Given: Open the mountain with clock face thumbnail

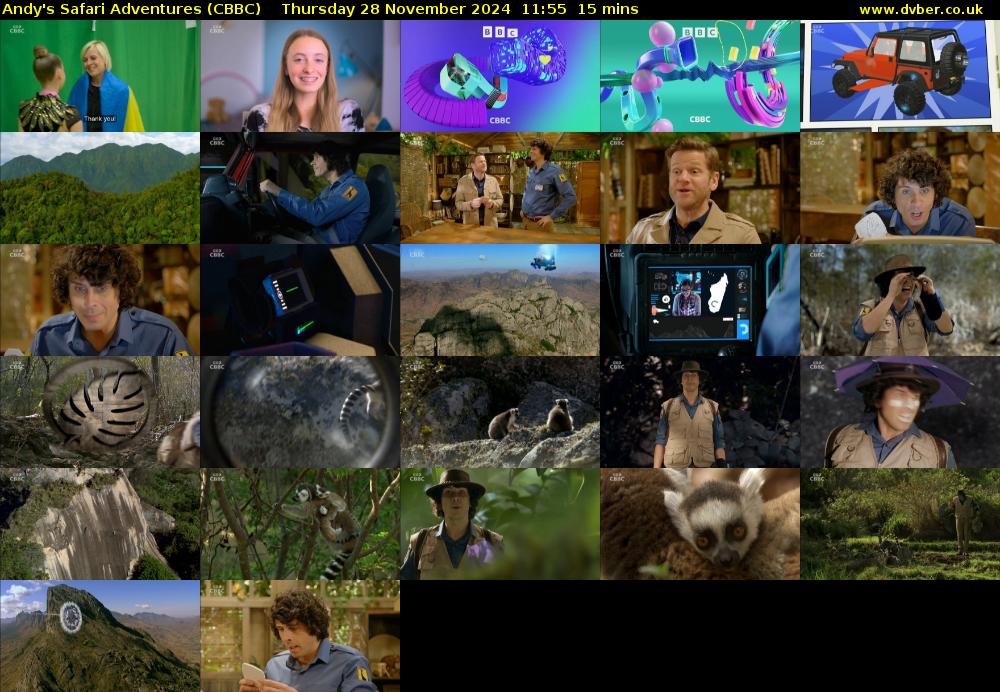Looking at the screenshot, I should pyautogui.click(x=99, y=636).
